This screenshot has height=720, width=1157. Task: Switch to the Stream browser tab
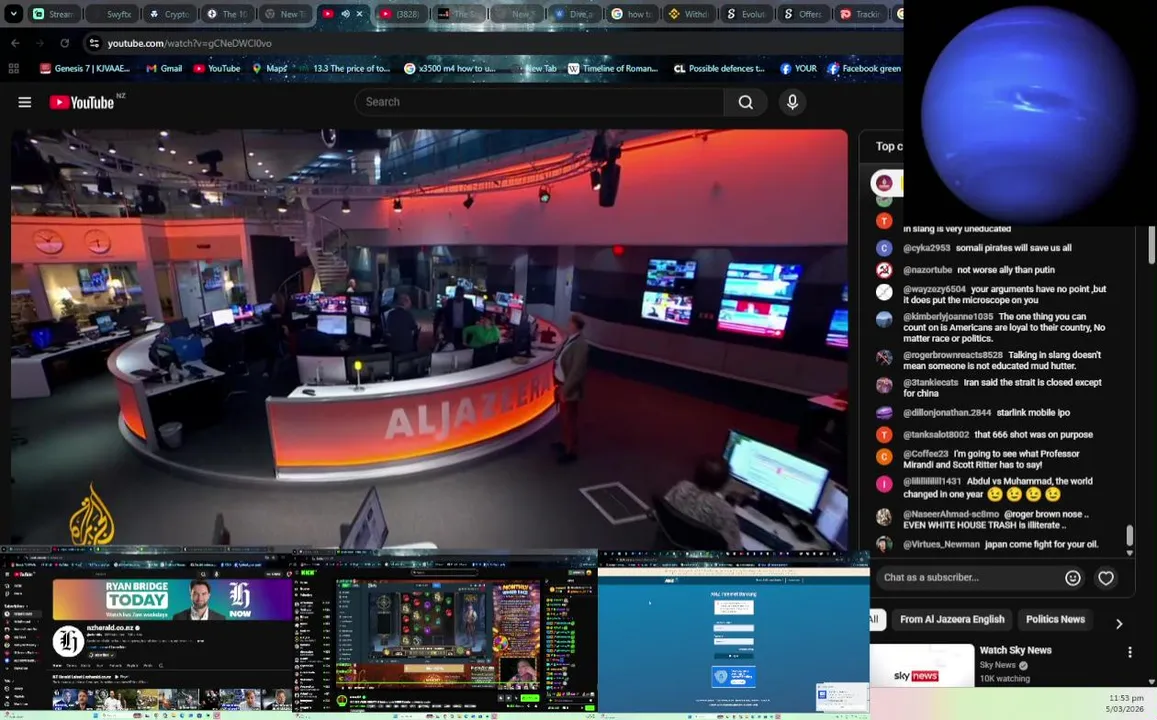point(54,14)
